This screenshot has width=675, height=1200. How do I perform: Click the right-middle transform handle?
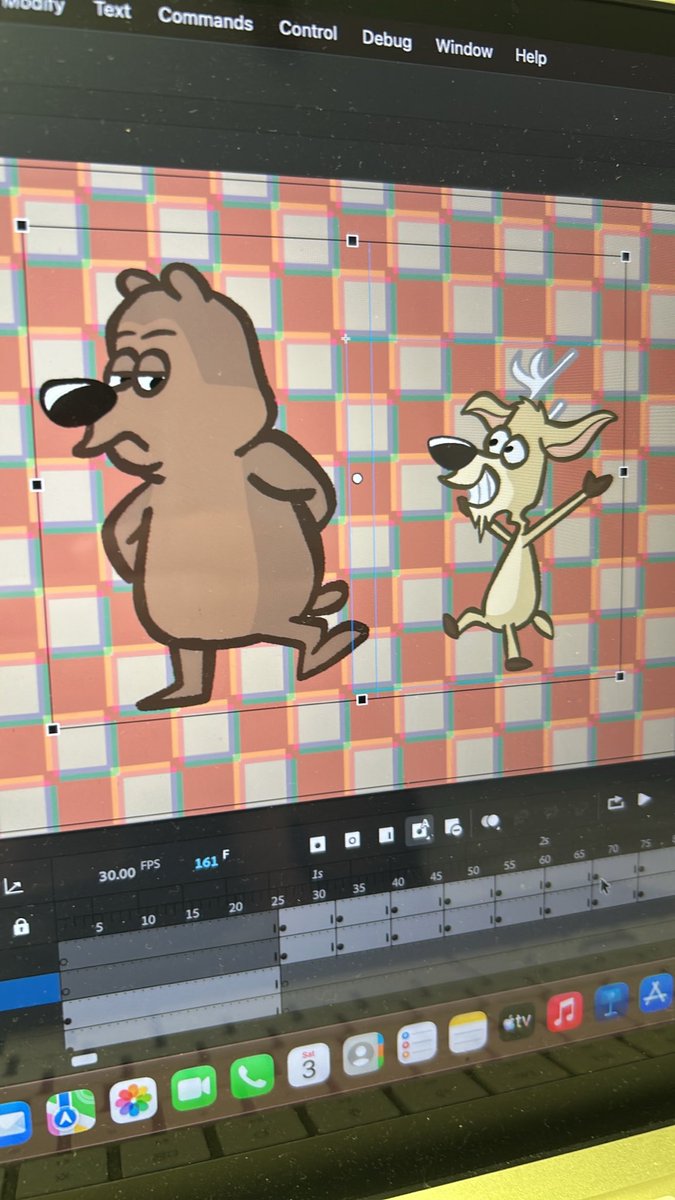624,471
